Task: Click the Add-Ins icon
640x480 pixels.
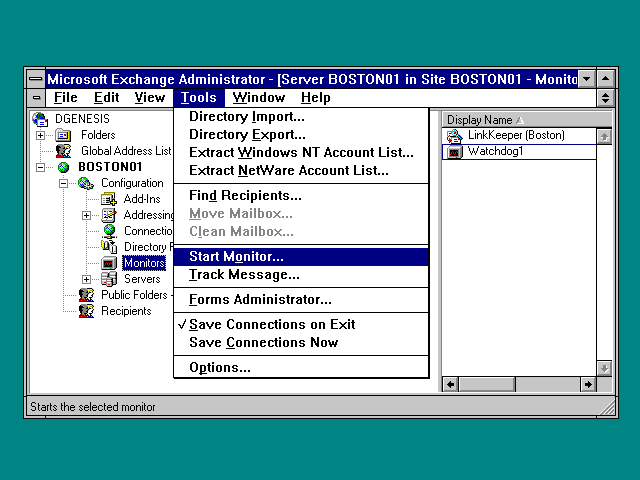Action: (x=109, y=199)
